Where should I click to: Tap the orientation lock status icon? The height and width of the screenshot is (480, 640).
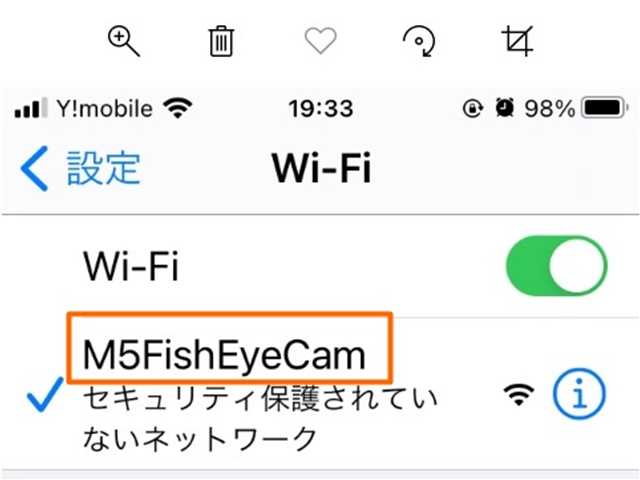[x=473, y=109]
